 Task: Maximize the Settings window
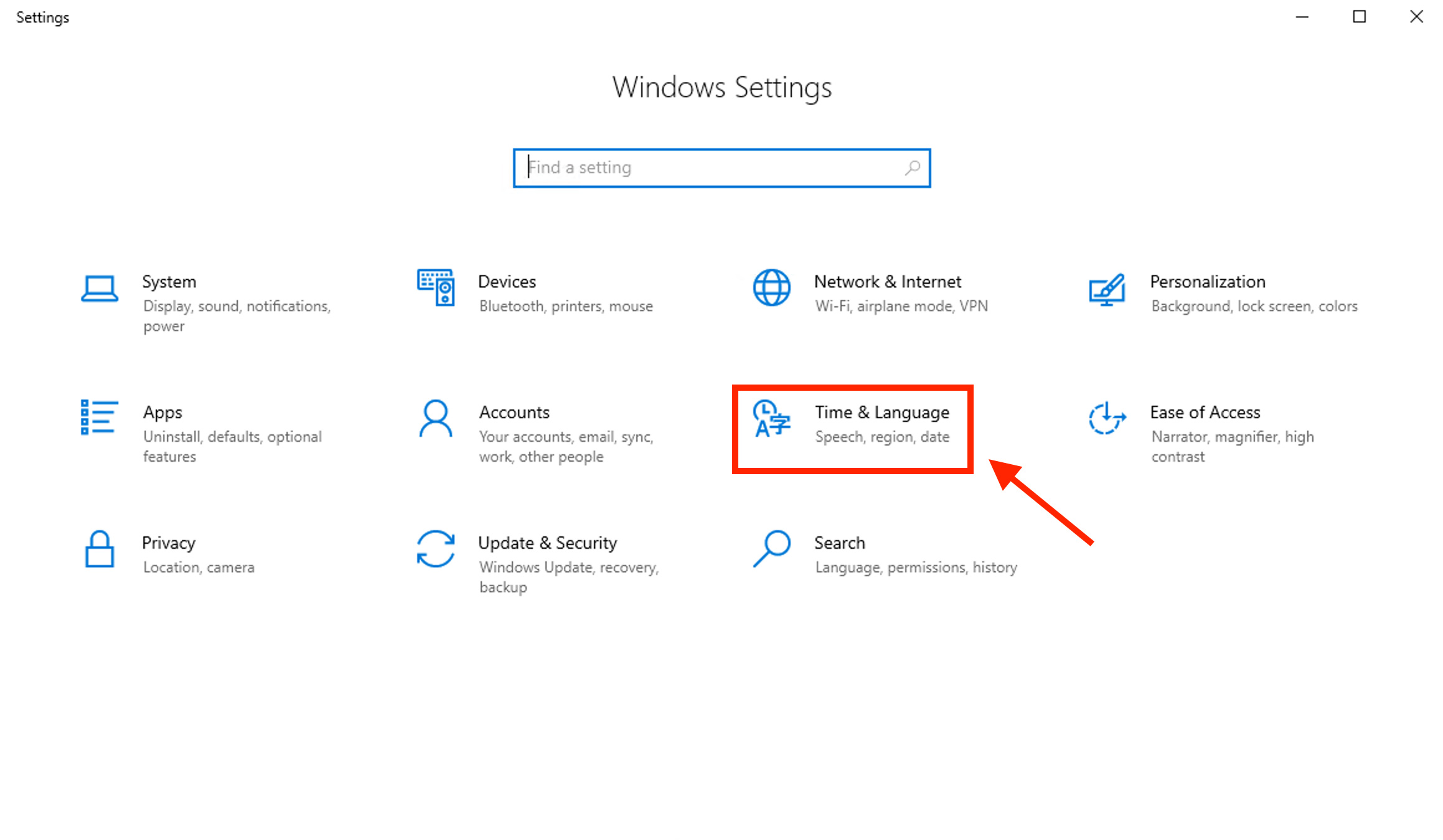[1360, 17]
